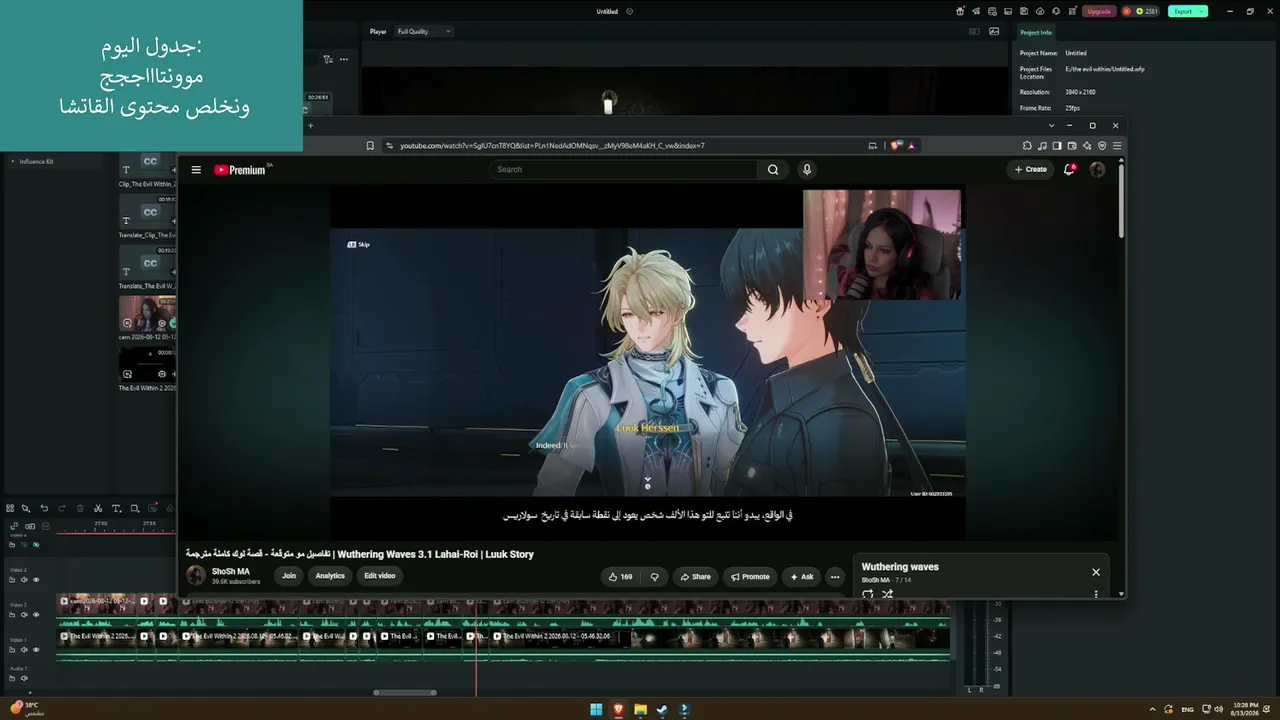
Task: Shuffle the Wuthering waves playlist
Action: point(887,594)
